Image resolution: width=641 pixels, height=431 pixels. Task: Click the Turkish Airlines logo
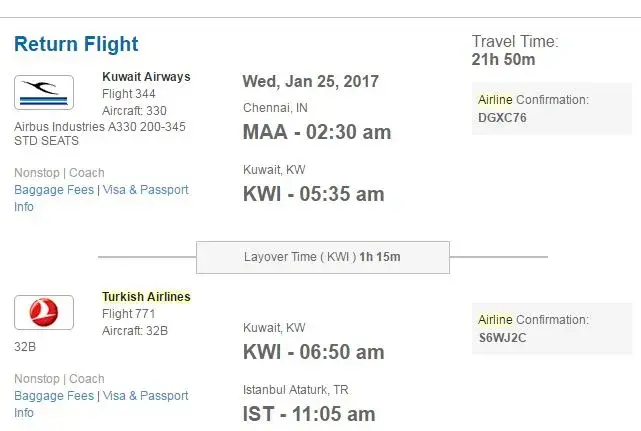tap(44, 313)
